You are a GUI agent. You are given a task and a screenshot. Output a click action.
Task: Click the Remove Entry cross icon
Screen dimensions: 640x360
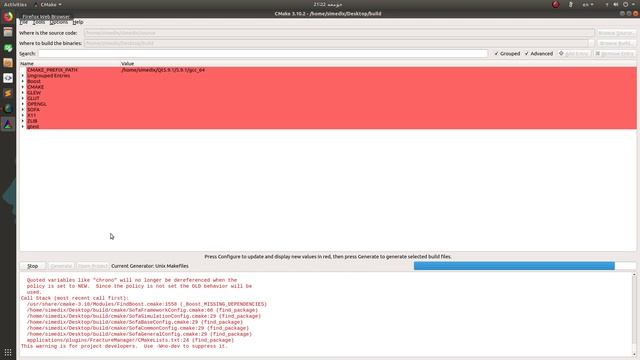pos(598,53)
